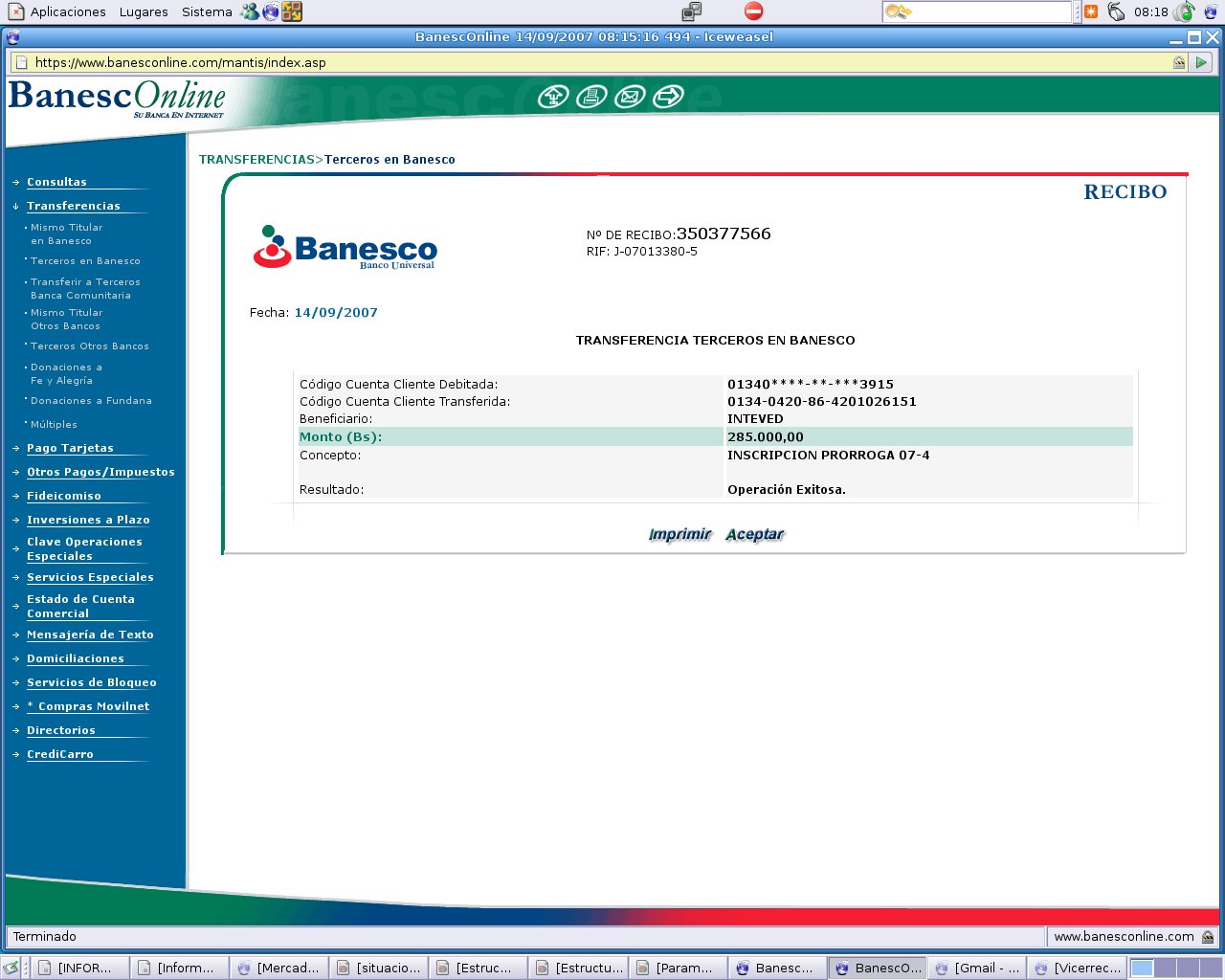This screenshot has height=980, width=1225.
Task: Expand Inversiones a Plazo section
Action: point(88,520)
